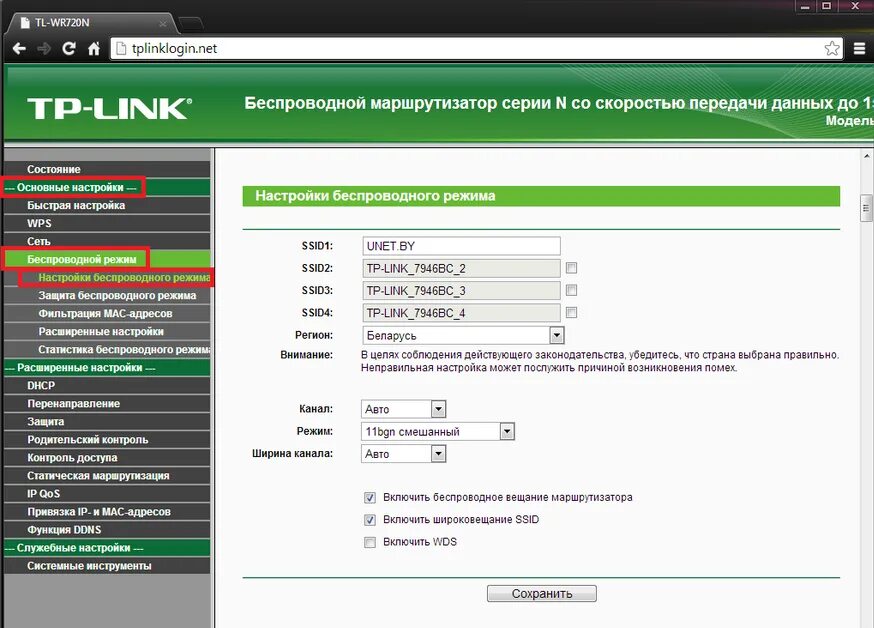Open Контроль доступа menu item
The image size is (874, 628).
(107, 457)
